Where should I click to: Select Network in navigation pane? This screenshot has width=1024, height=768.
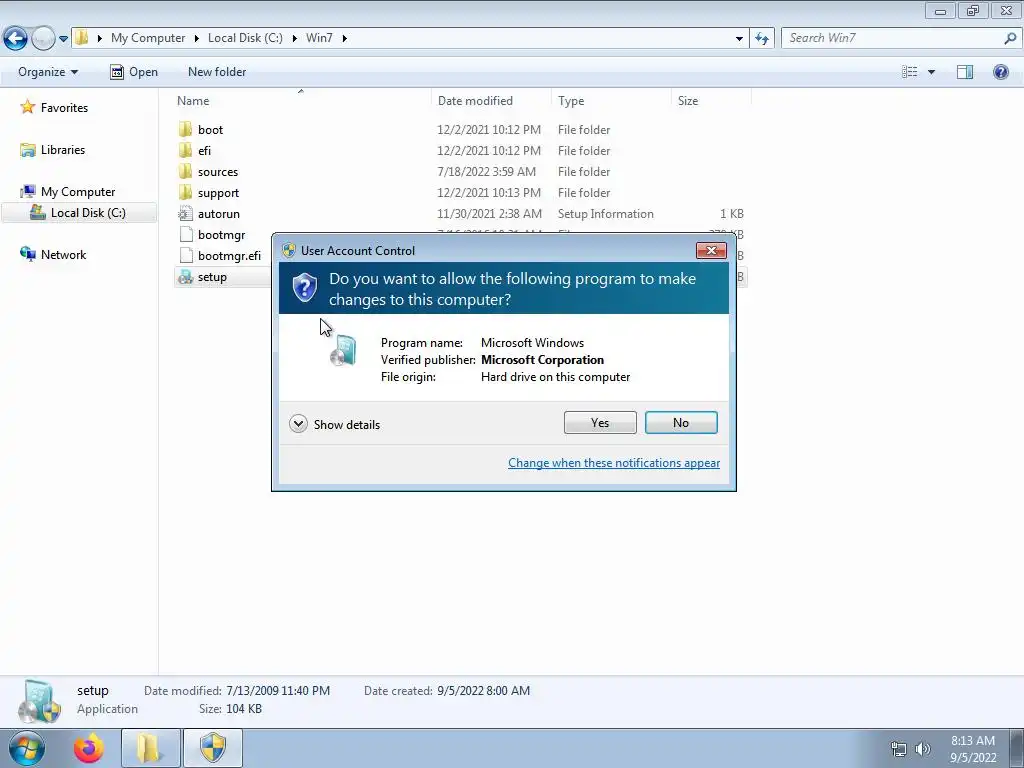tap(63, 255)
